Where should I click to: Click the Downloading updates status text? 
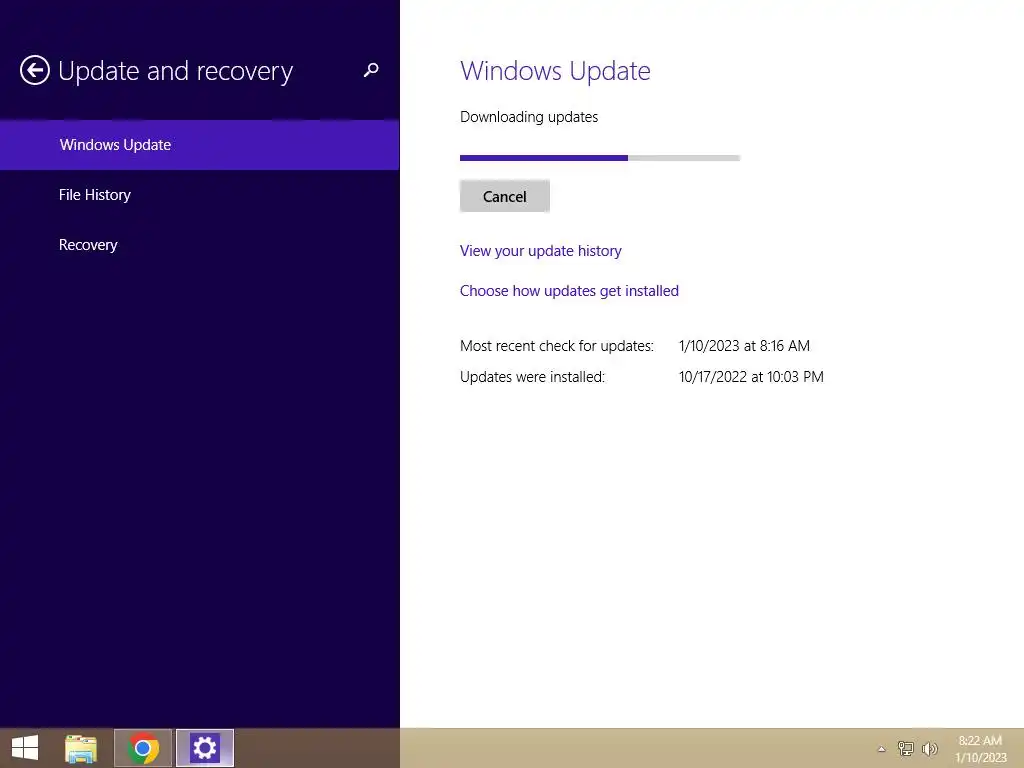click(x=529, y=117)
